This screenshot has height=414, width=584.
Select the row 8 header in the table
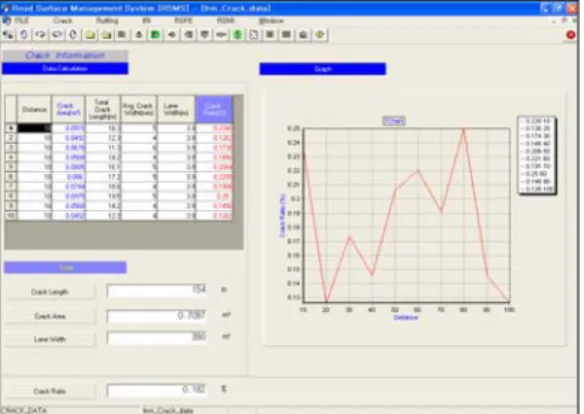[x=11, y=196]
